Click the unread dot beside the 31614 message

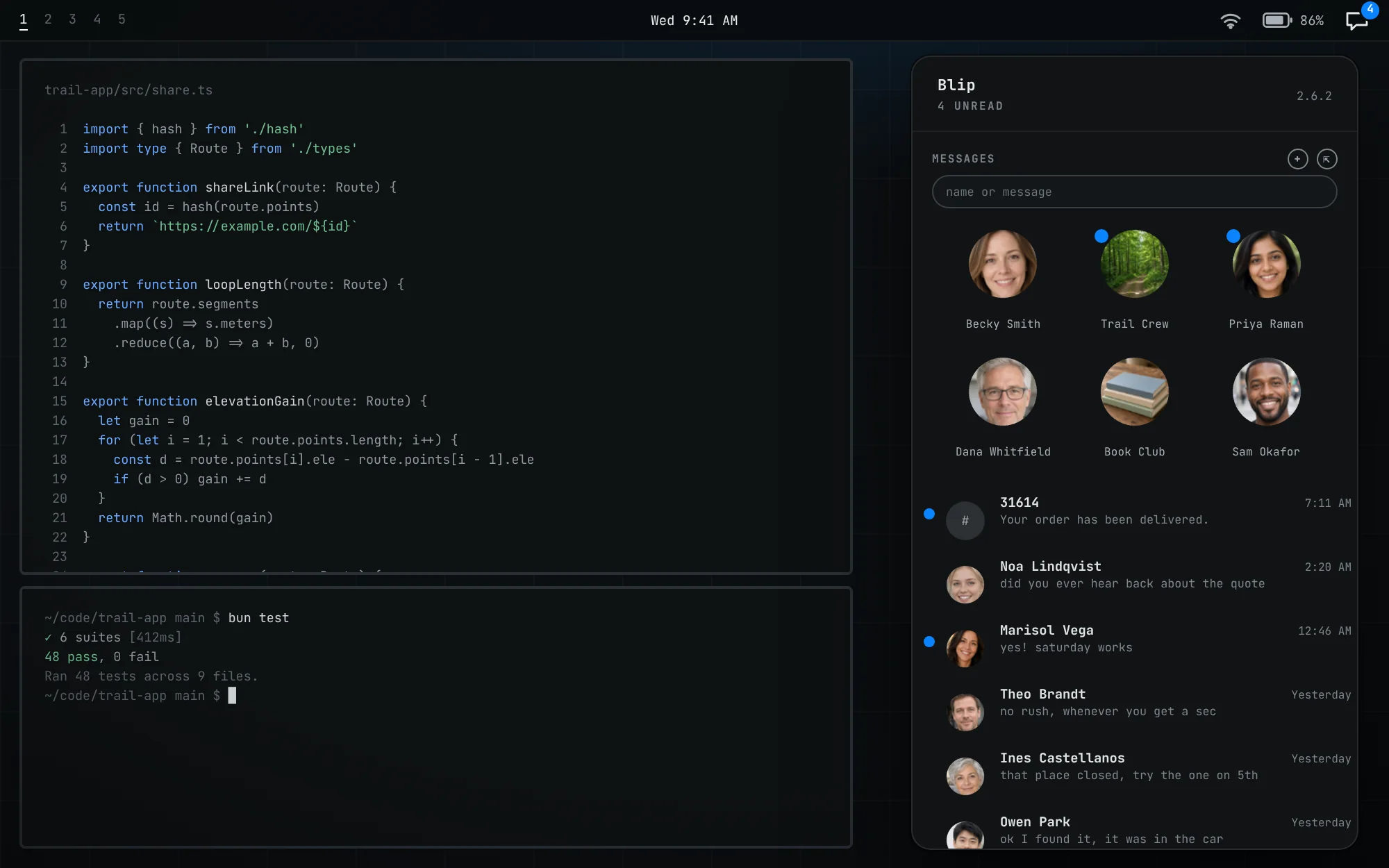point(929,514)
